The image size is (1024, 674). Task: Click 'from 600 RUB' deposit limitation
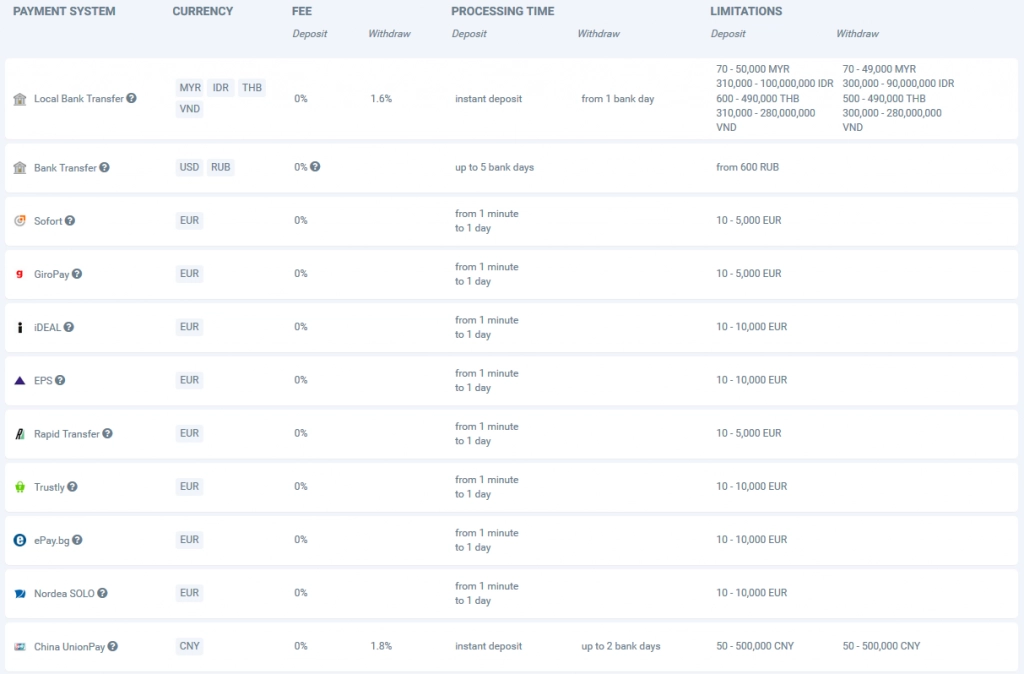pos(747,167)
